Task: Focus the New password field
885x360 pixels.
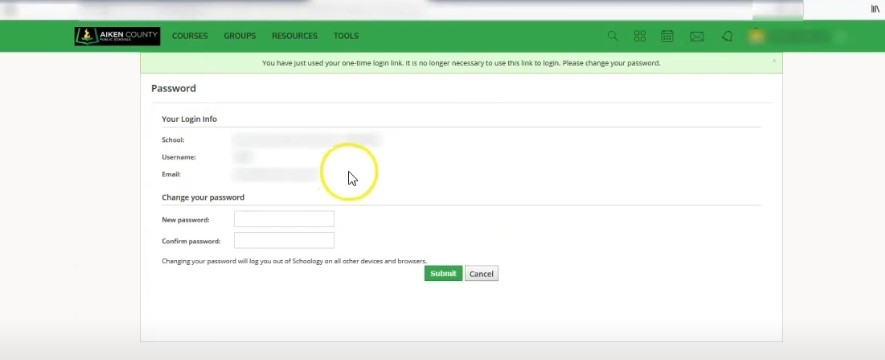Action: coord(284,219)
